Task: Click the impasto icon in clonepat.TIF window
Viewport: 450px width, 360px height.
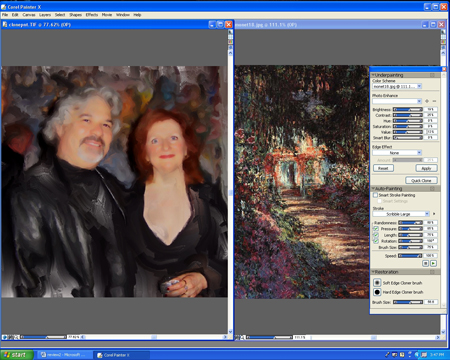Action: click(x=230, y=48)
